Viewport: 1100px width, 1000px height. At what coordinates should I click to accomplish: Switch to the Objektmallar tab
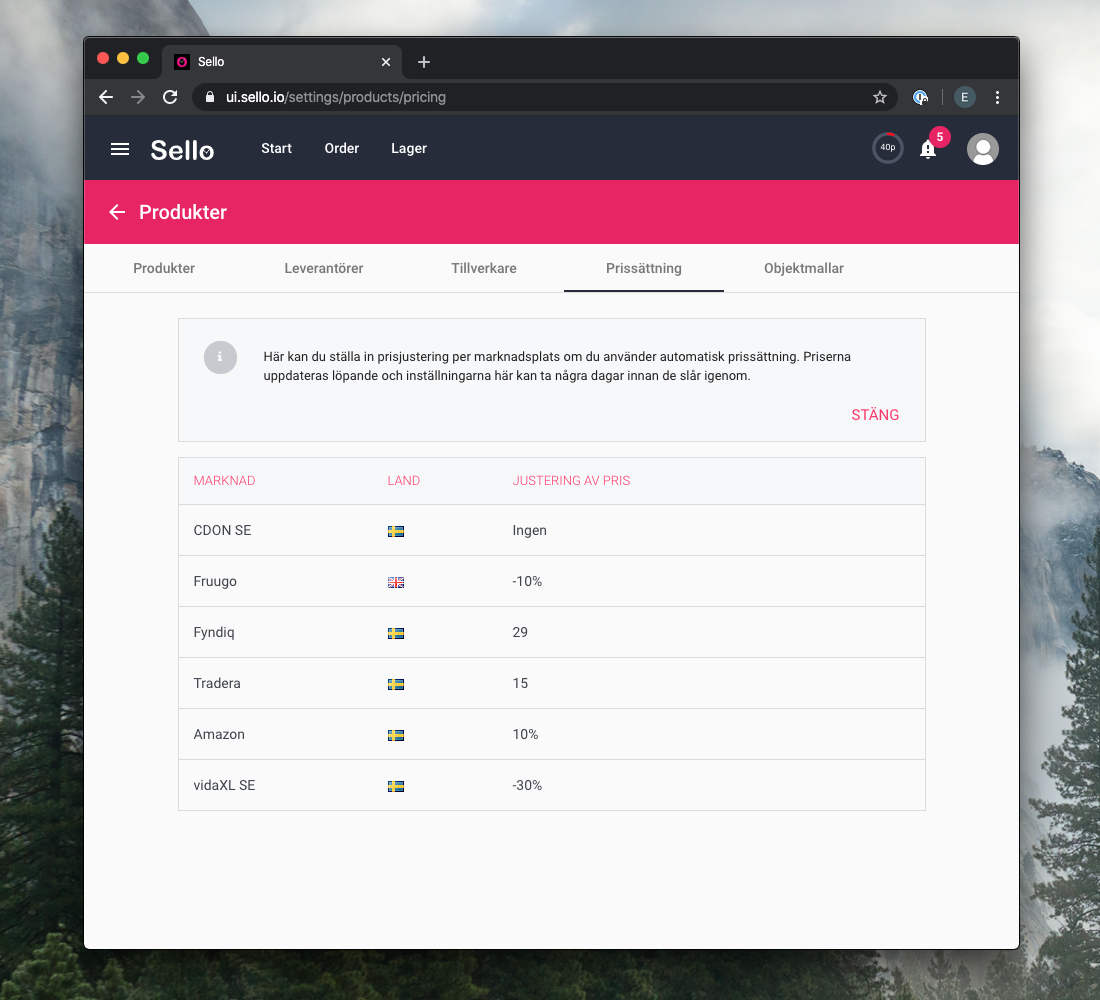[803, 268]
